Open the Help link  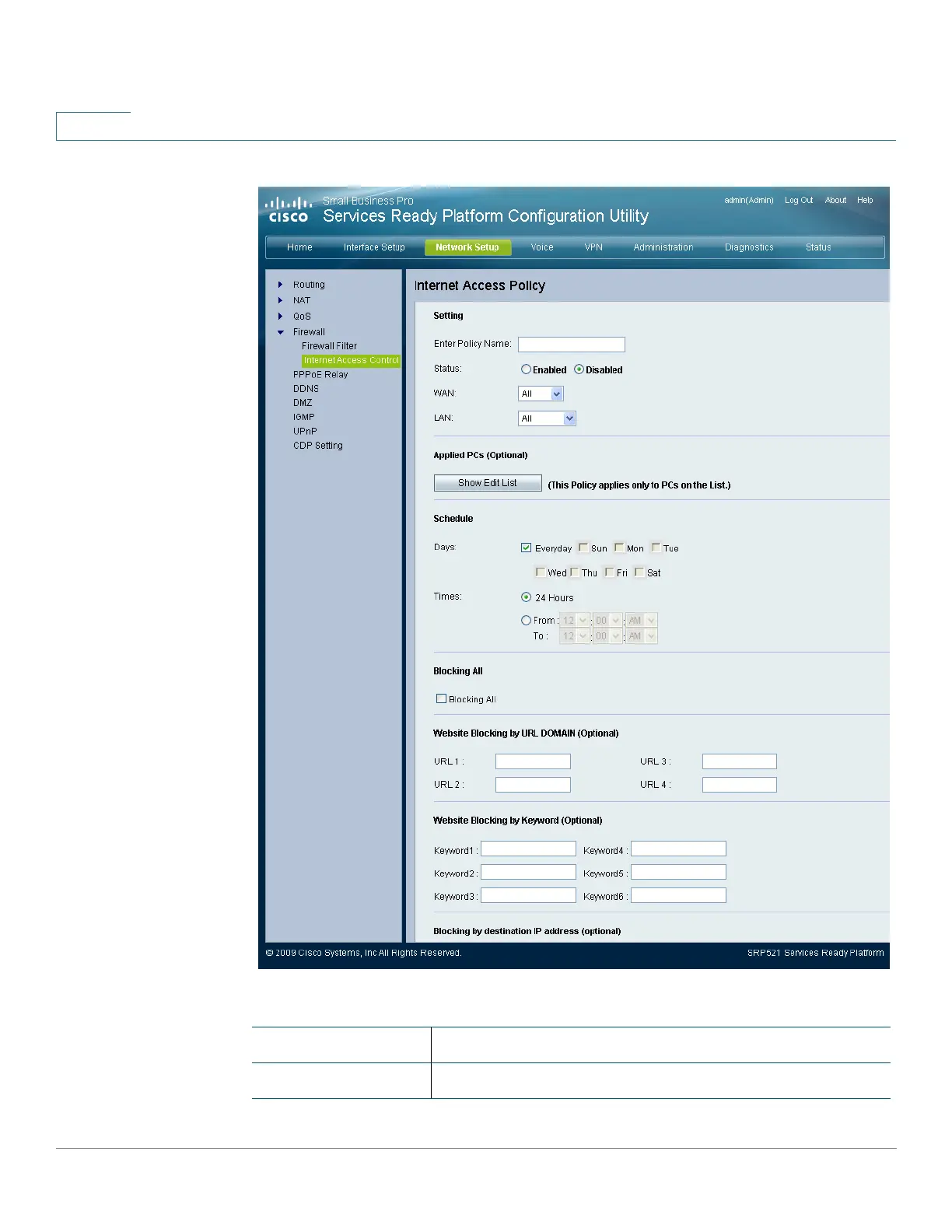[865, 200]
